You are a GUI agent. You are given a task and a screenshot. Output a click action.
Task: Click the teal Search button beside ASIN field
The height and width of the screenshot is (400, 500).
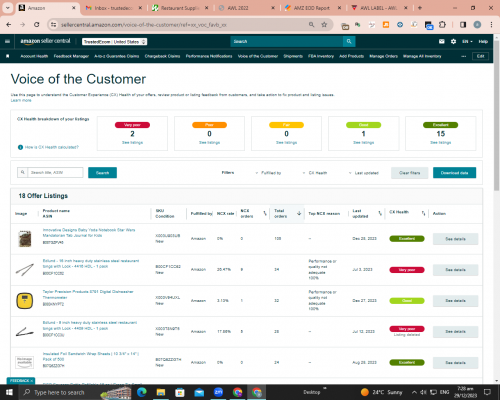(102, 173)
